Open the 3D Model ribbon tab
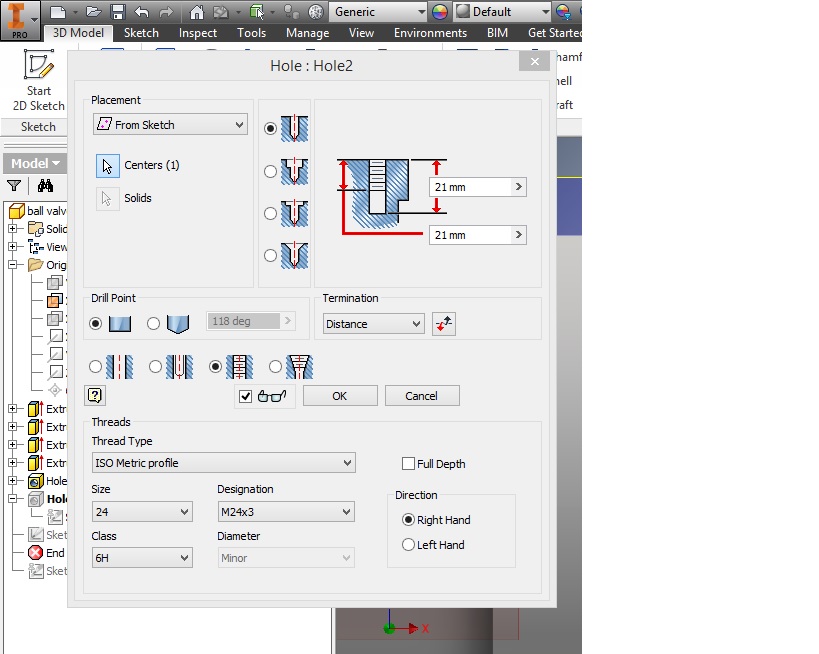This screenshot has width=819, height=654. [x=78, y=32]
